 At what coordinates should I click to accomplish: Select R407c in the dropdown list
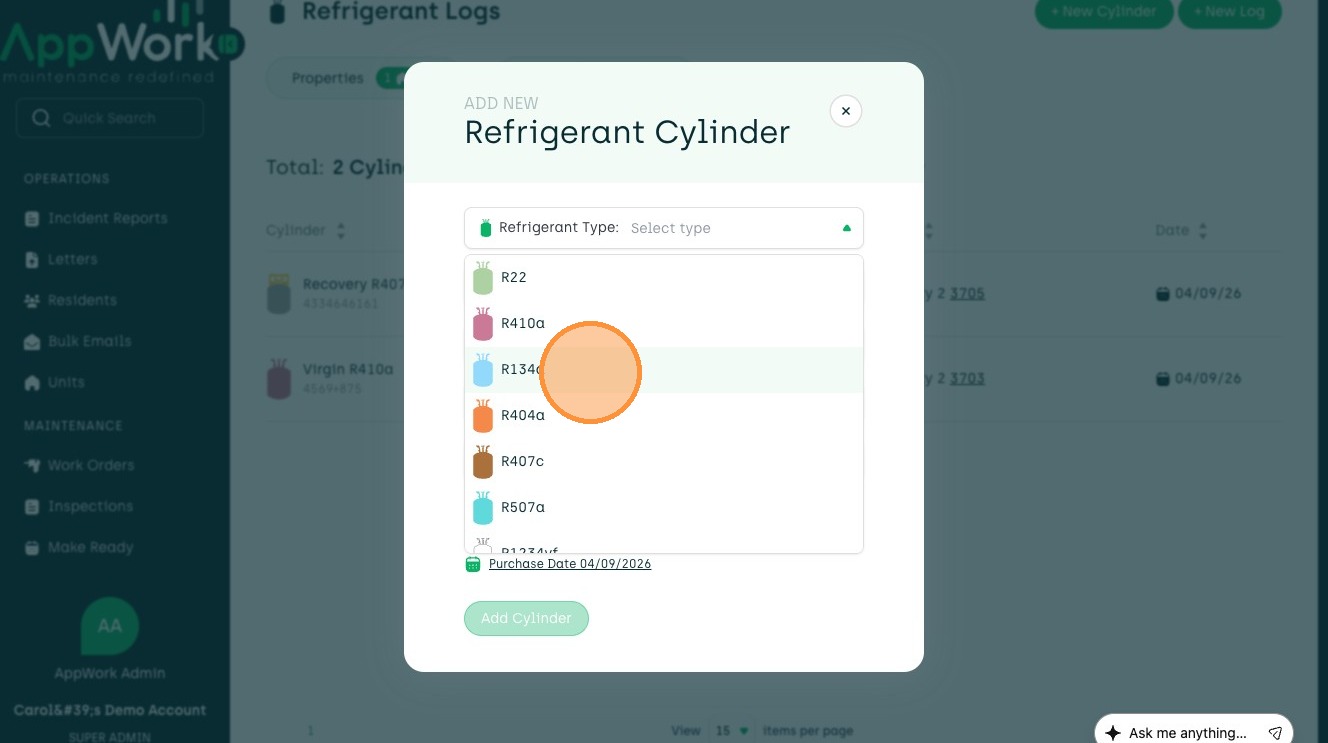(x=523, y=461)
